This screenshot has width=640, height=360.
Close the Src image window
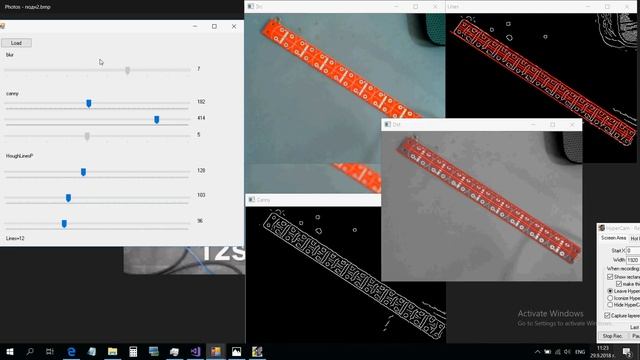[435, 7]
